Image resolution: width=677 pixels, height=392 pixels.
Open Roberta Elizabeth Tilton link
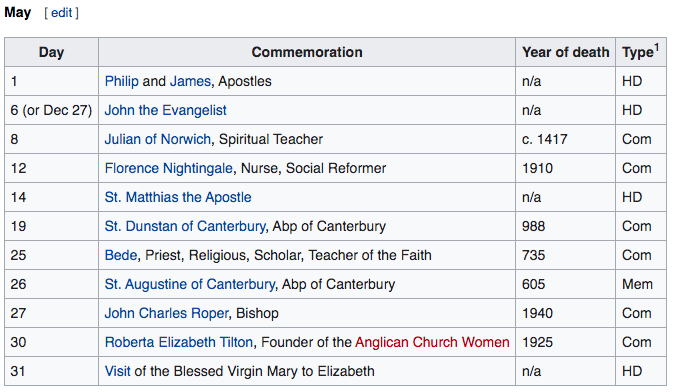179,342
